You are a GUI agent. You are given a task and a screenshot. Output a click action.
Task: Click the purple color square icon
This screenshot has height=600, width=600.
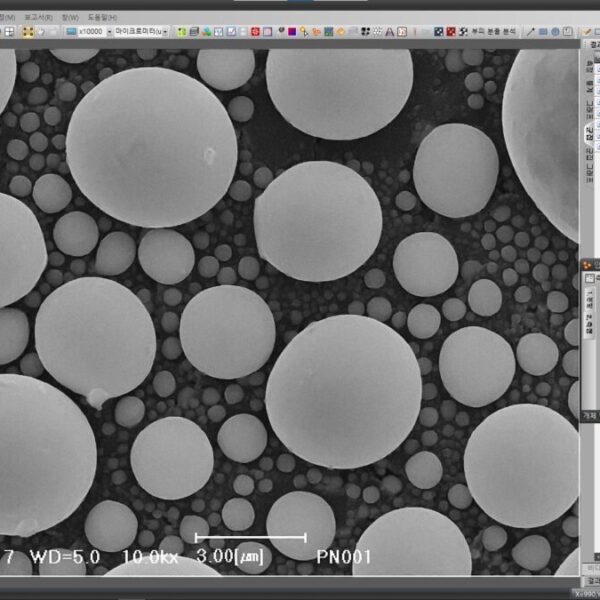click(292, 32)
